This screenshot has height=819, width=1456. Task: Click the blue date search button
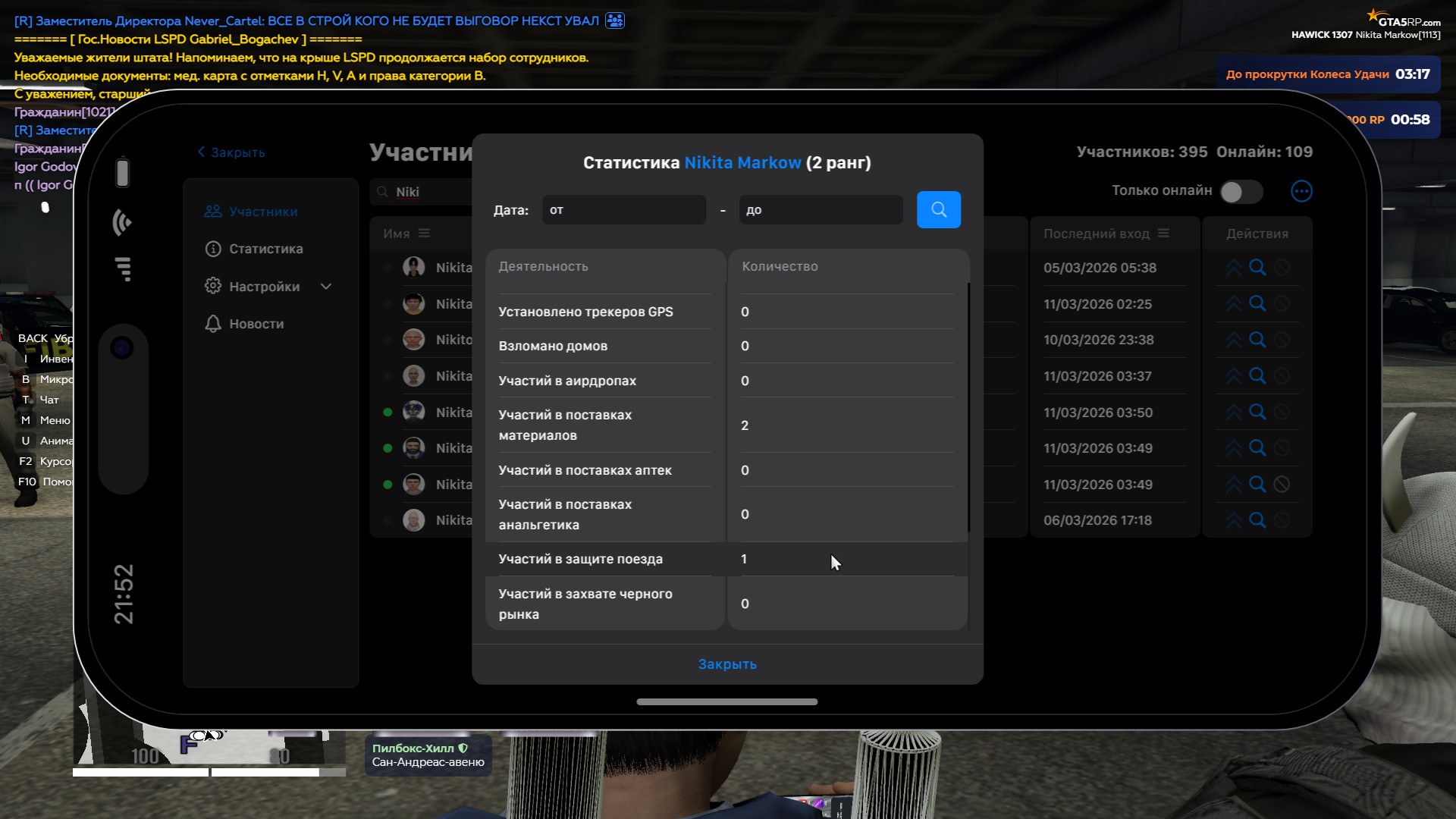pyautogui.click(x=938, y=210)
